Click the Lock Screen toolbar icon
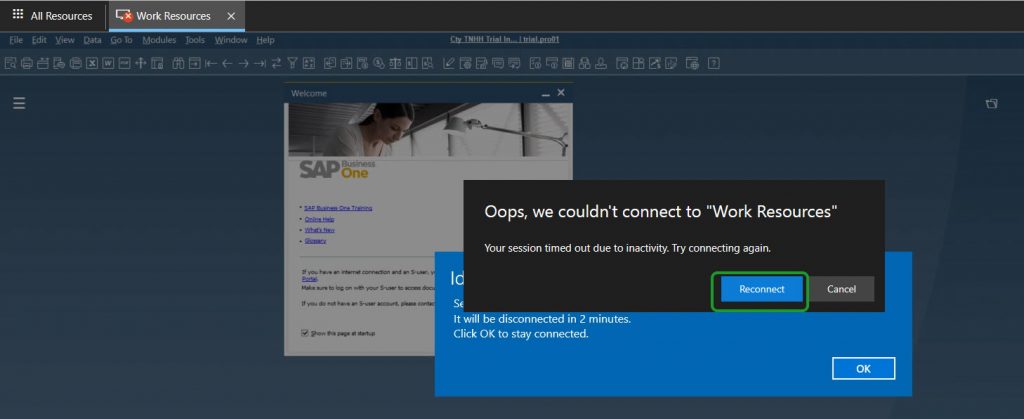Image resolution: width=1024 pixels, height=419 pixels. click(157, 63)
